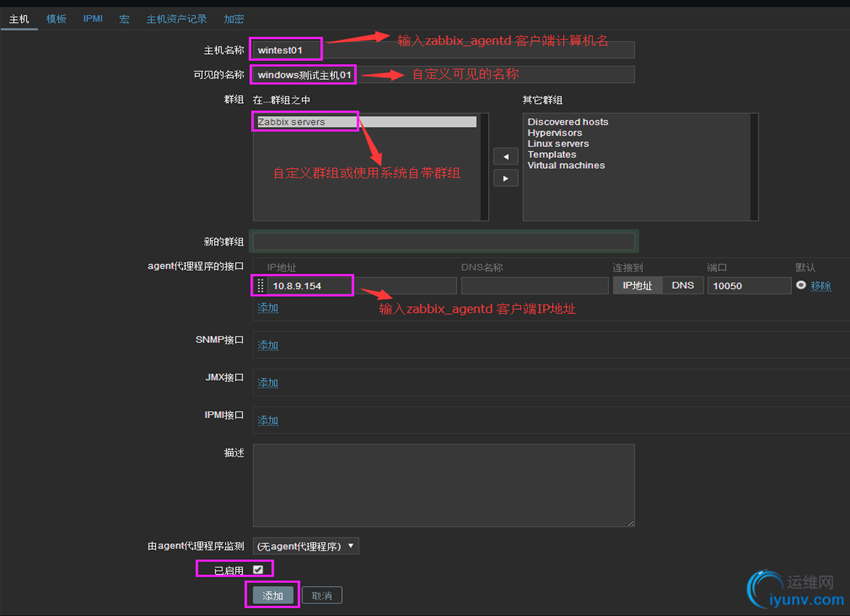Image resolution: width=850 pixels, height=616 pixels.
Task: Click 添加 link for JMX接口
Action: (x=268, y=383)
